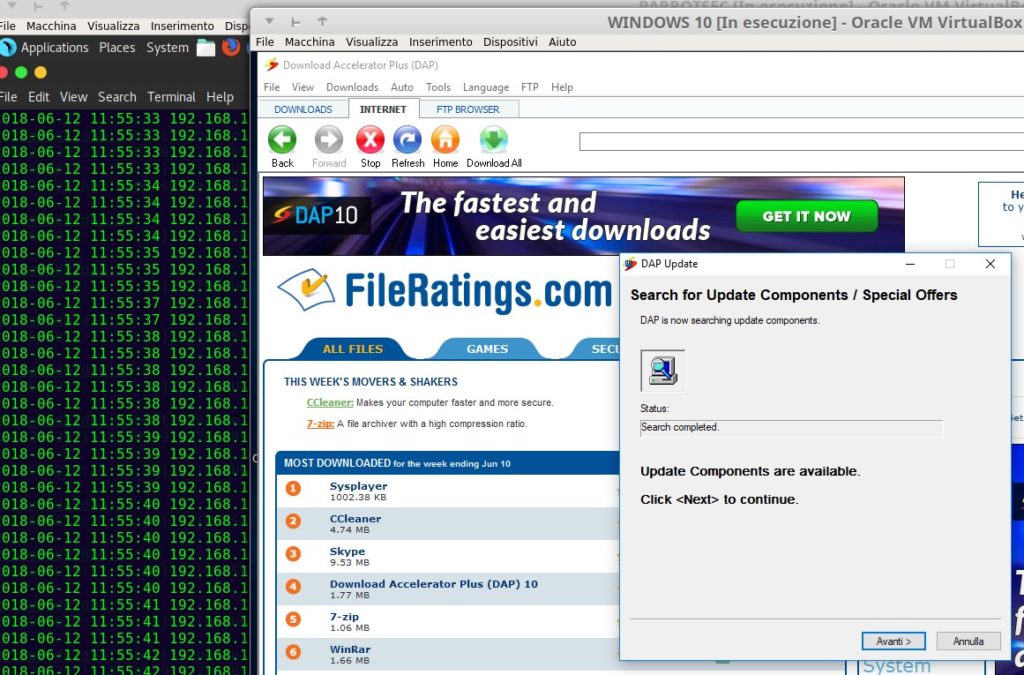This screenshot has width=1024, height=675.
Task: Click the DAP browser address bar
Action: pos(801,141)
